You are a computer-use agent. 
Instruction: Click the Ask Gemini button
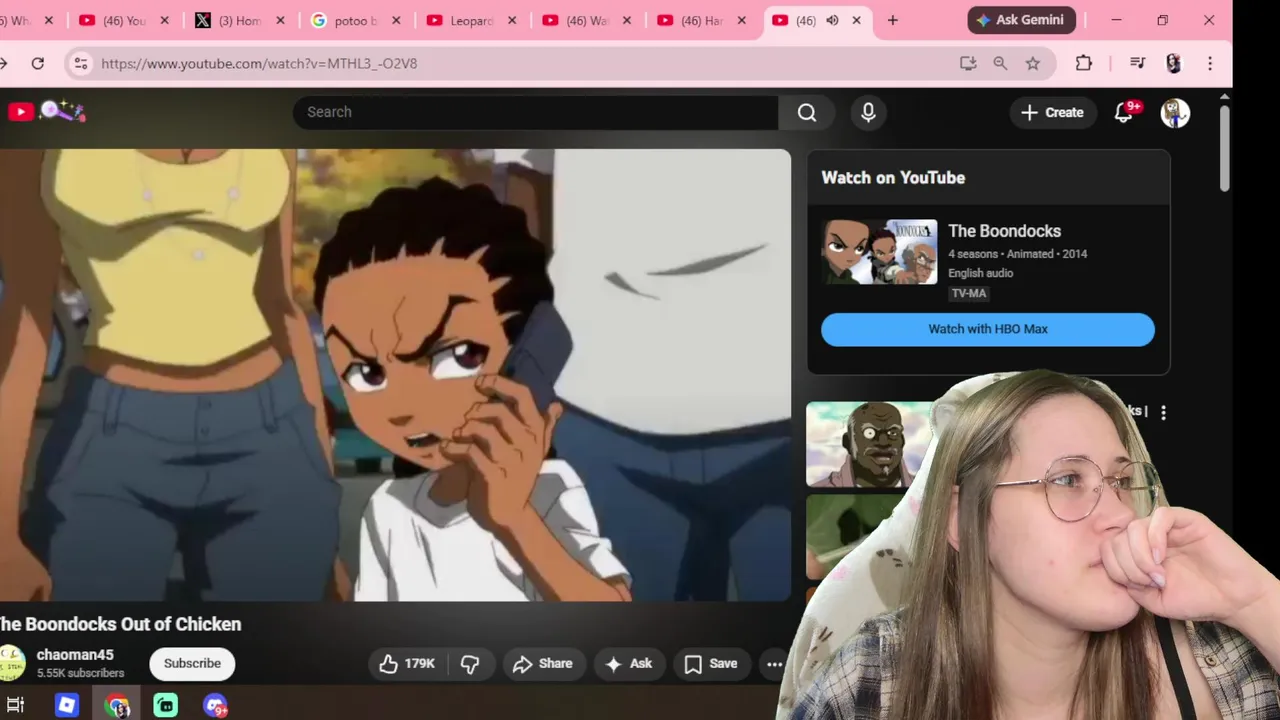coord(1021,20)
